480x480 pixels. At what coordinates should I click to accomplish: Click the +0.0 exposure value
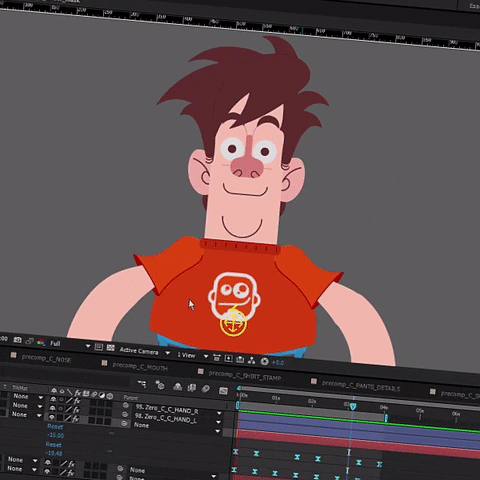coord(278,363)
